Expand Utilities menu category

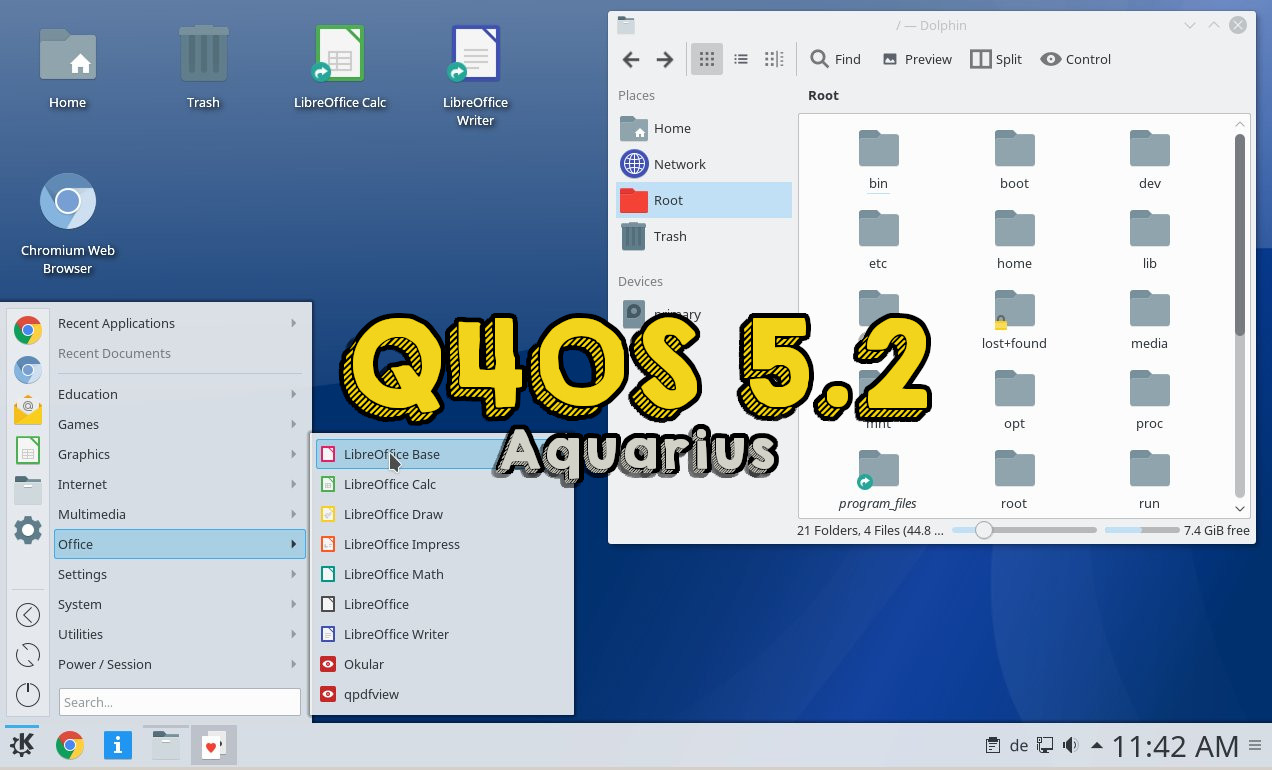(178, 634)
